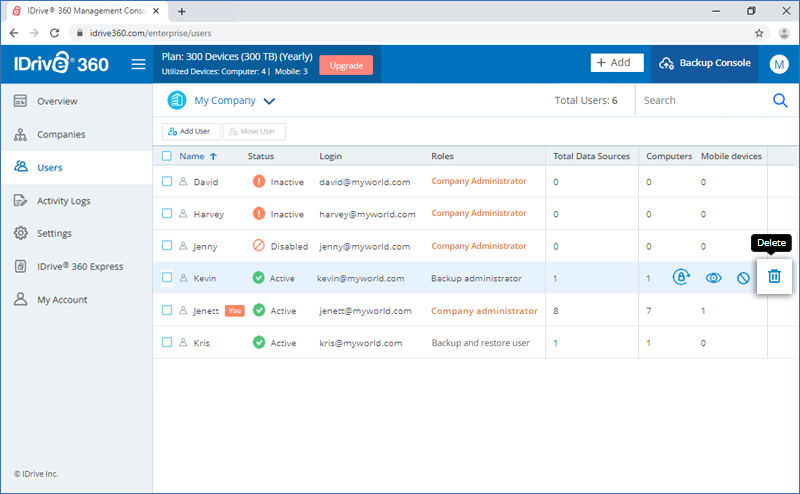This screenshot has width=800, height=494.
Task: Check the box for Kevin
Action: pyautogui.click(x=167, y=277)
